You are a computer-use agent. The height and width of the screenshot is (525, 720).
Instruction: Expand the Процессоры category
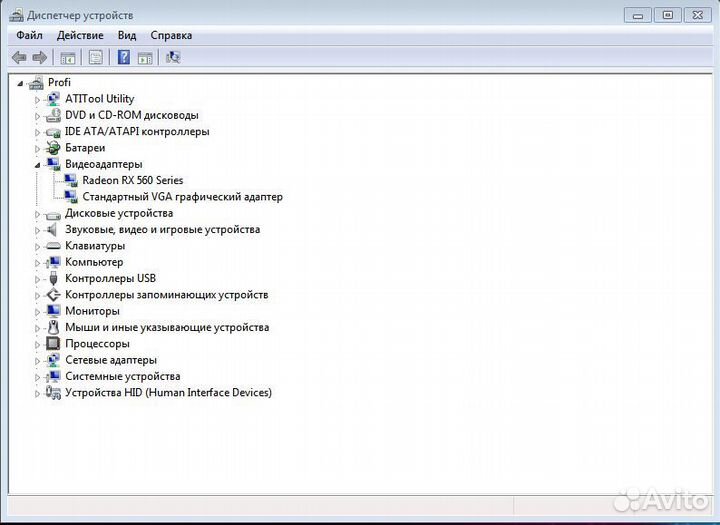38,344
